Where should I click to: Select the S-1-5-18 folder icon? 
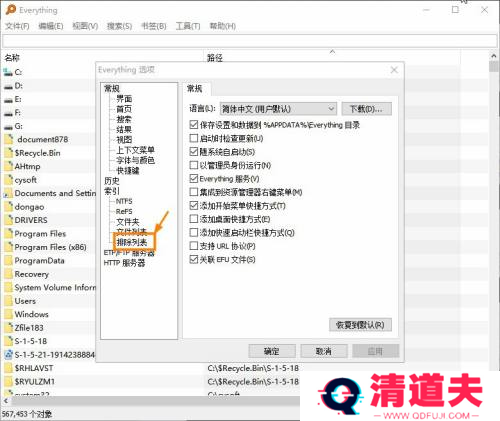pyautogui.click(x=9, y=341)
